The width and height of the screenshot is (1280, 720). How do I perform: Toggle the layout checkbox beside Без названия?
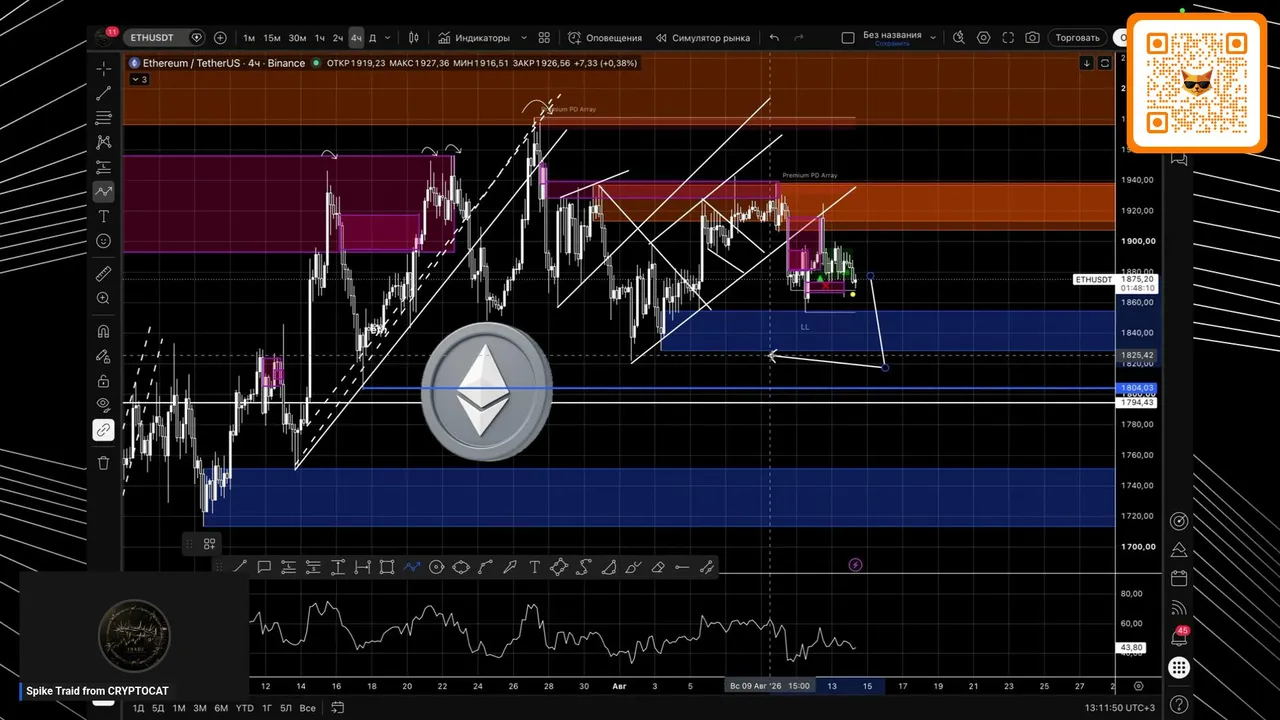[x=848, y=38]
